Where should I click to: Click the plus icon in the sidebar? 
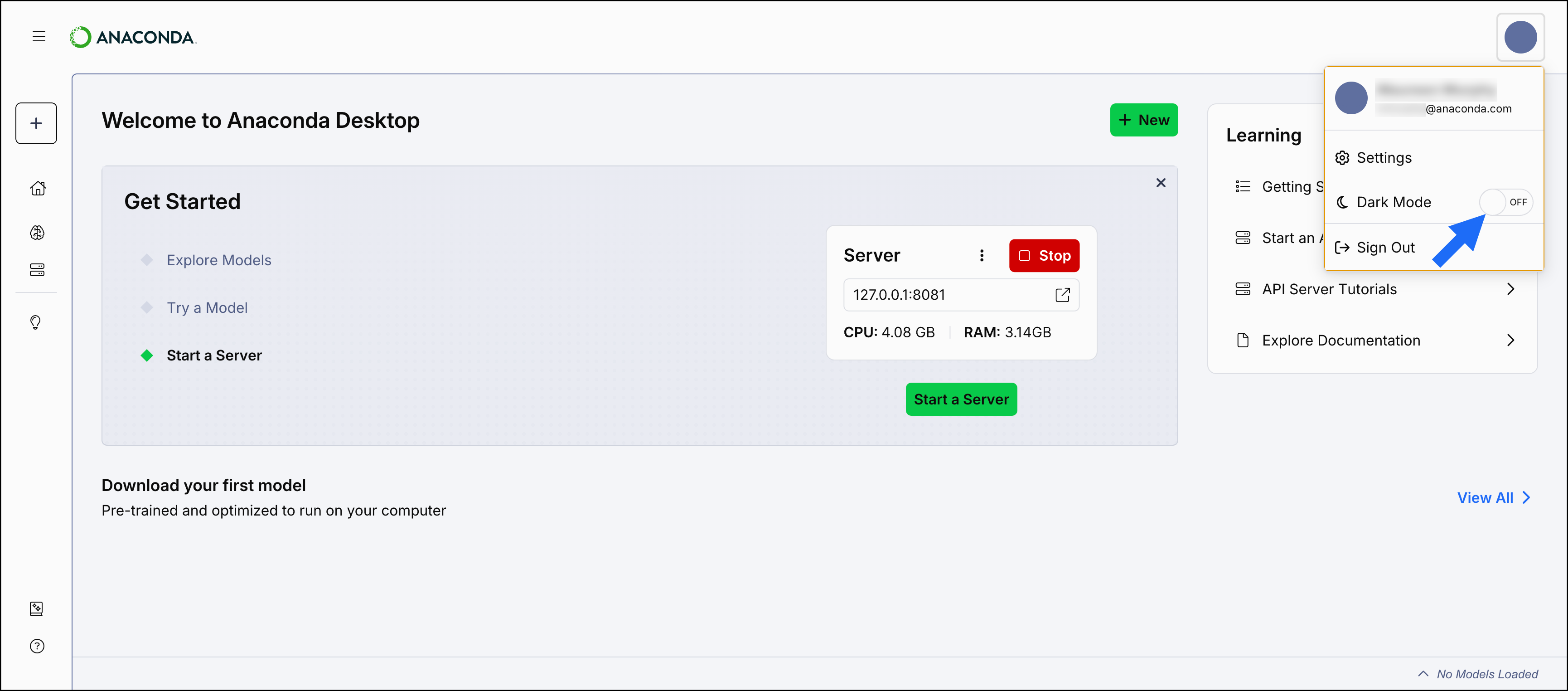[x=37, y=124]
